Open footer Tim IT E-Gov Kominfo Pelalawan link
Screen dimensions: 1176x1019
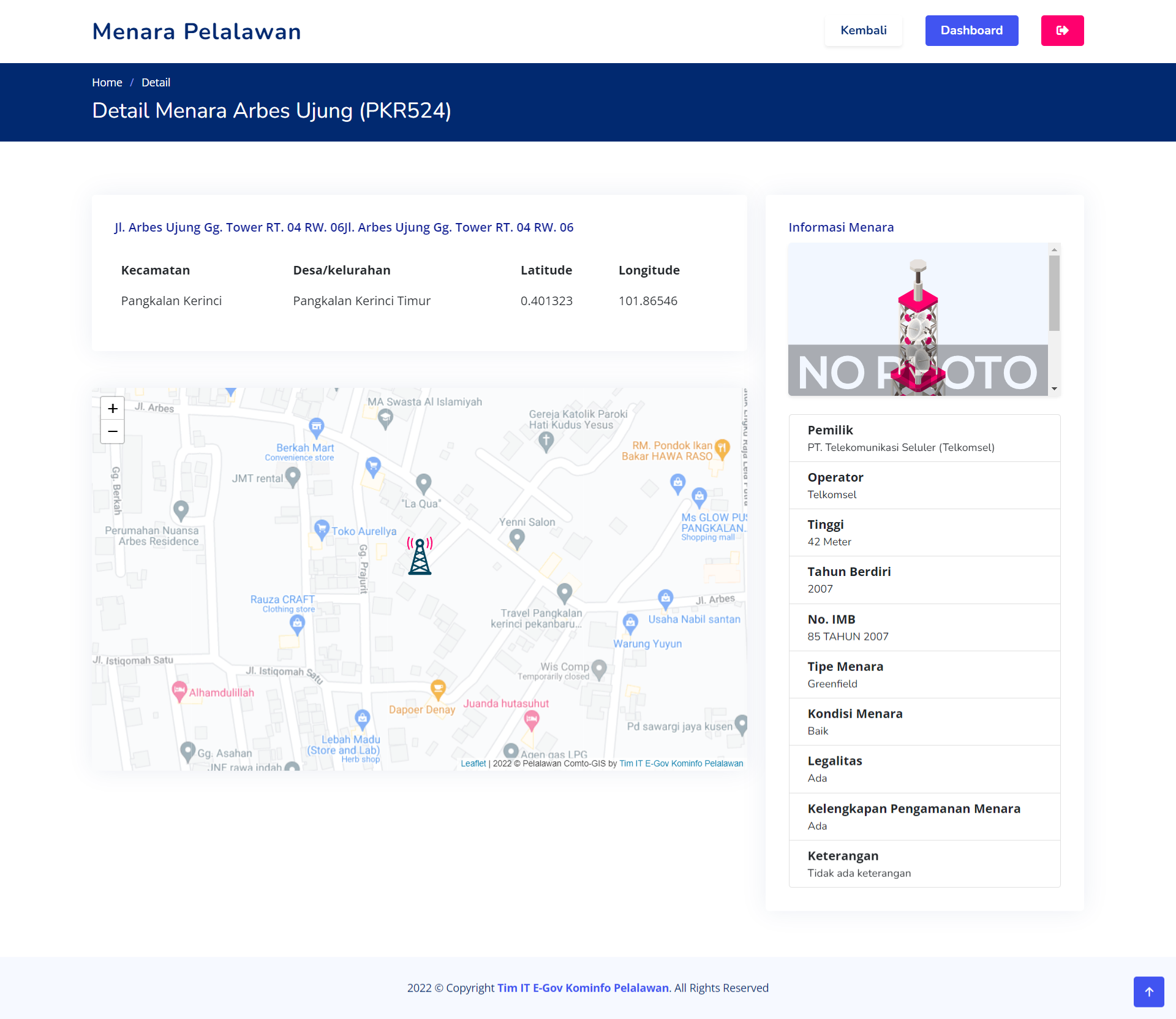tap(582, 988)
